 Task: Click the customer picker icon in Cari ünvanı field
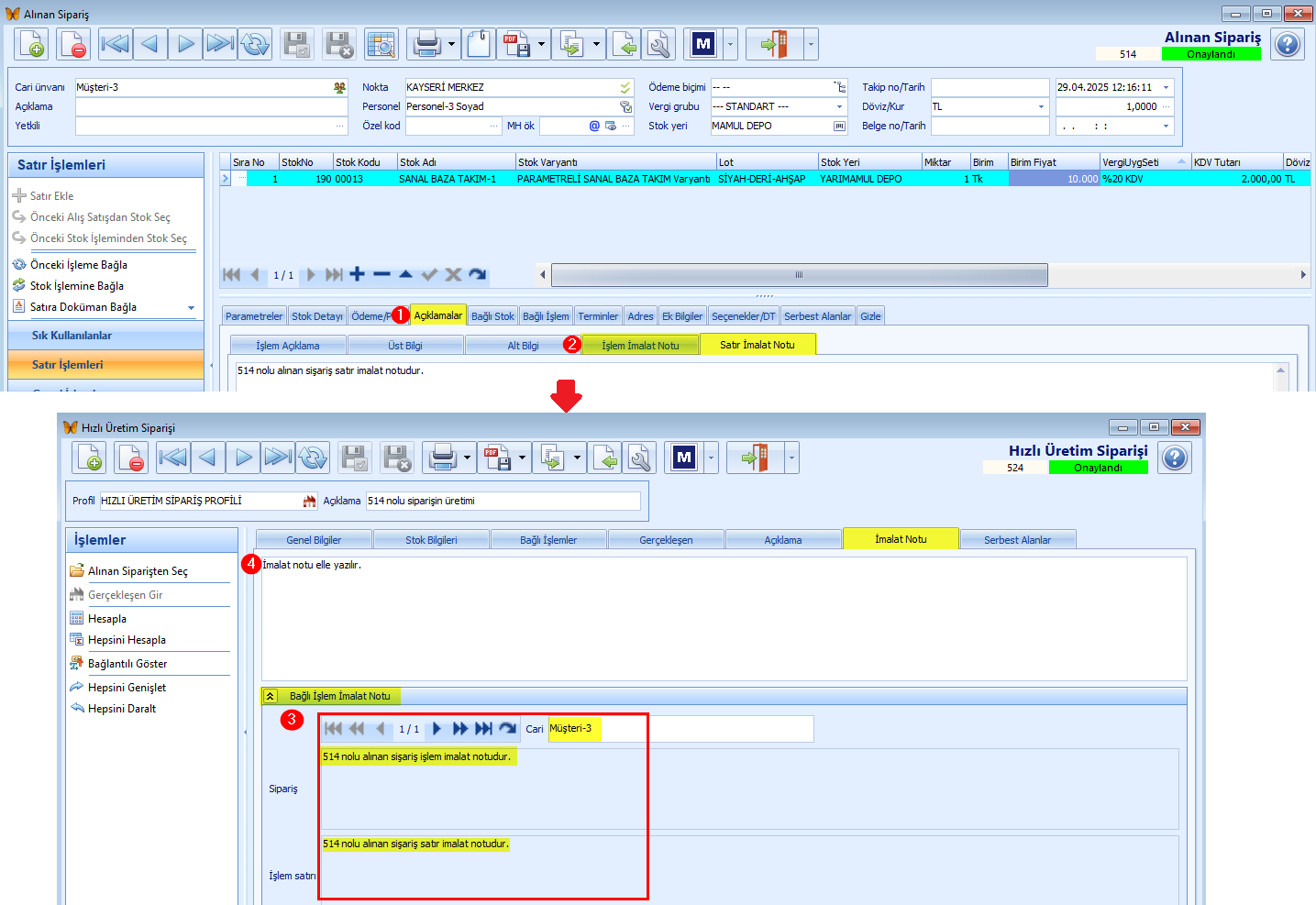340,87
